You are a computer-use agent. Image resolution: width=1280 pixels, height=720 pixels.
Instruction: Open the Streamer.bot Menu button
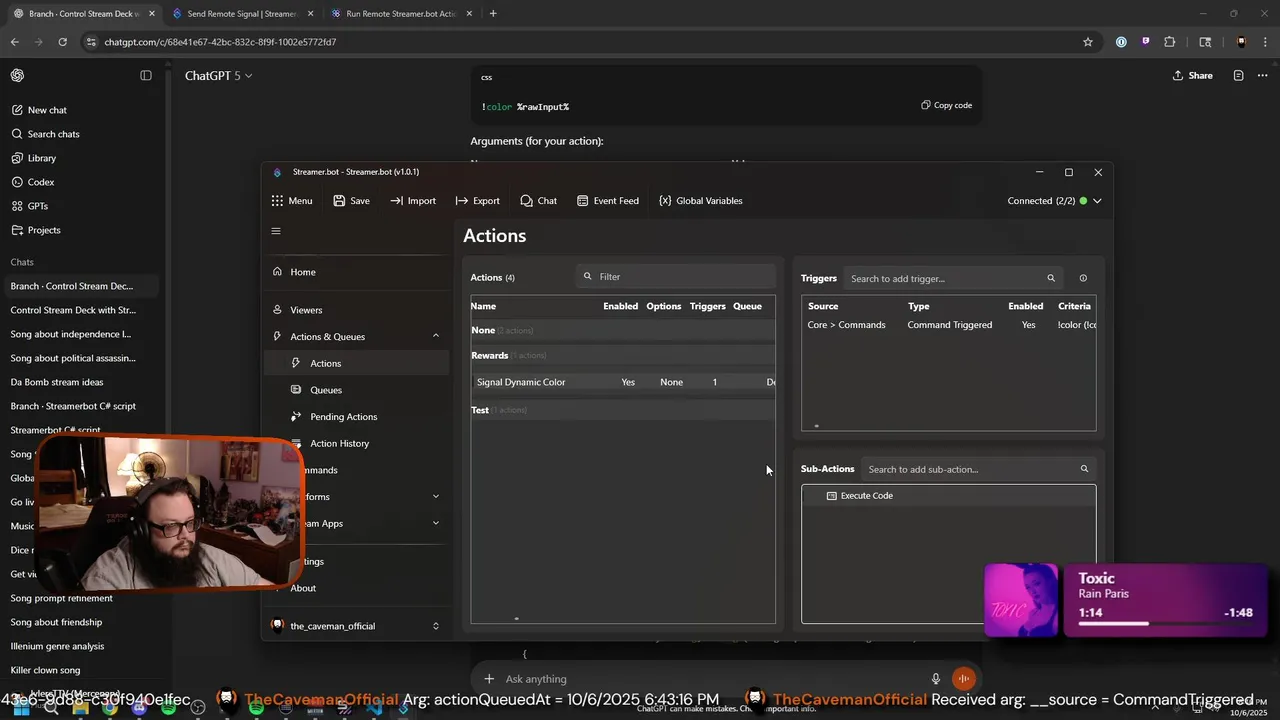click(291, 201)
